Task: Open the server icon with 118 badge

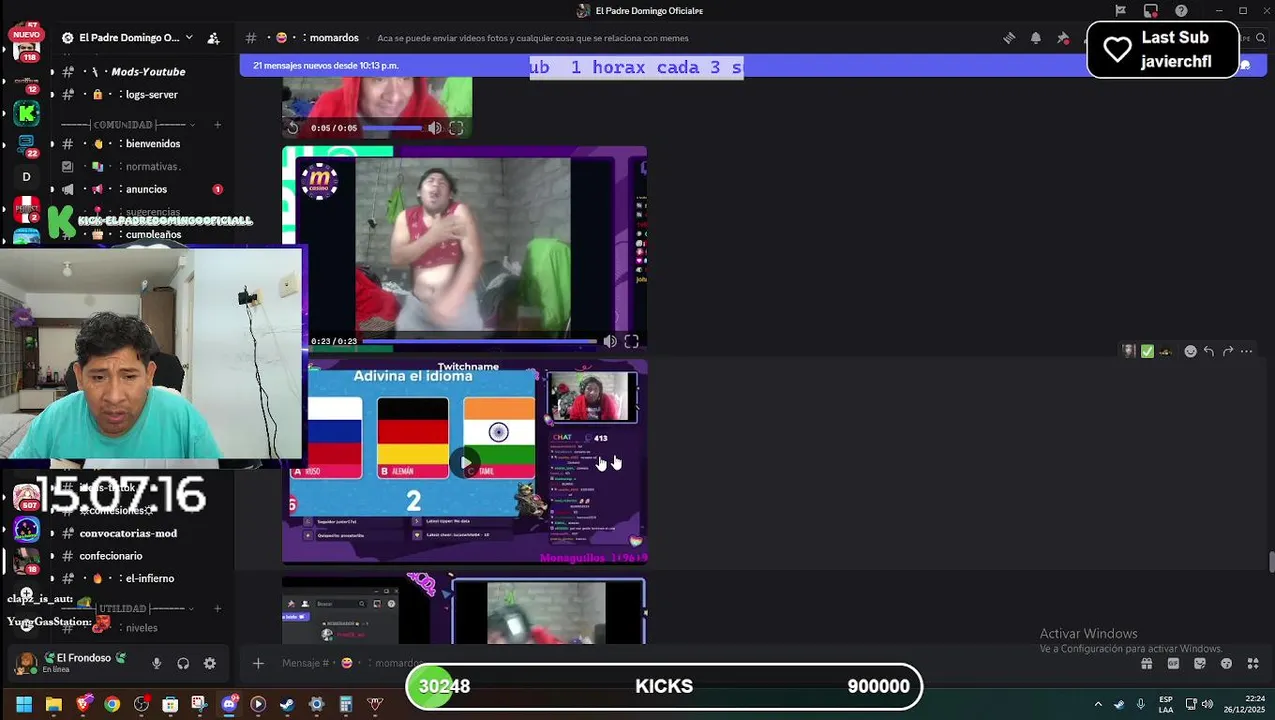Action: [27, 49]
